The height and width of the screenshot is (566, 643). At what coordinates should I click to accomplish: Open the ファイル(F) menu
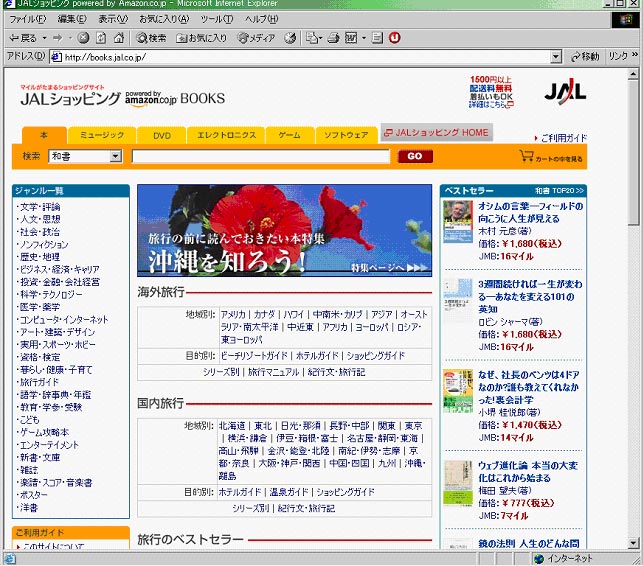click(x=27, y=19)
